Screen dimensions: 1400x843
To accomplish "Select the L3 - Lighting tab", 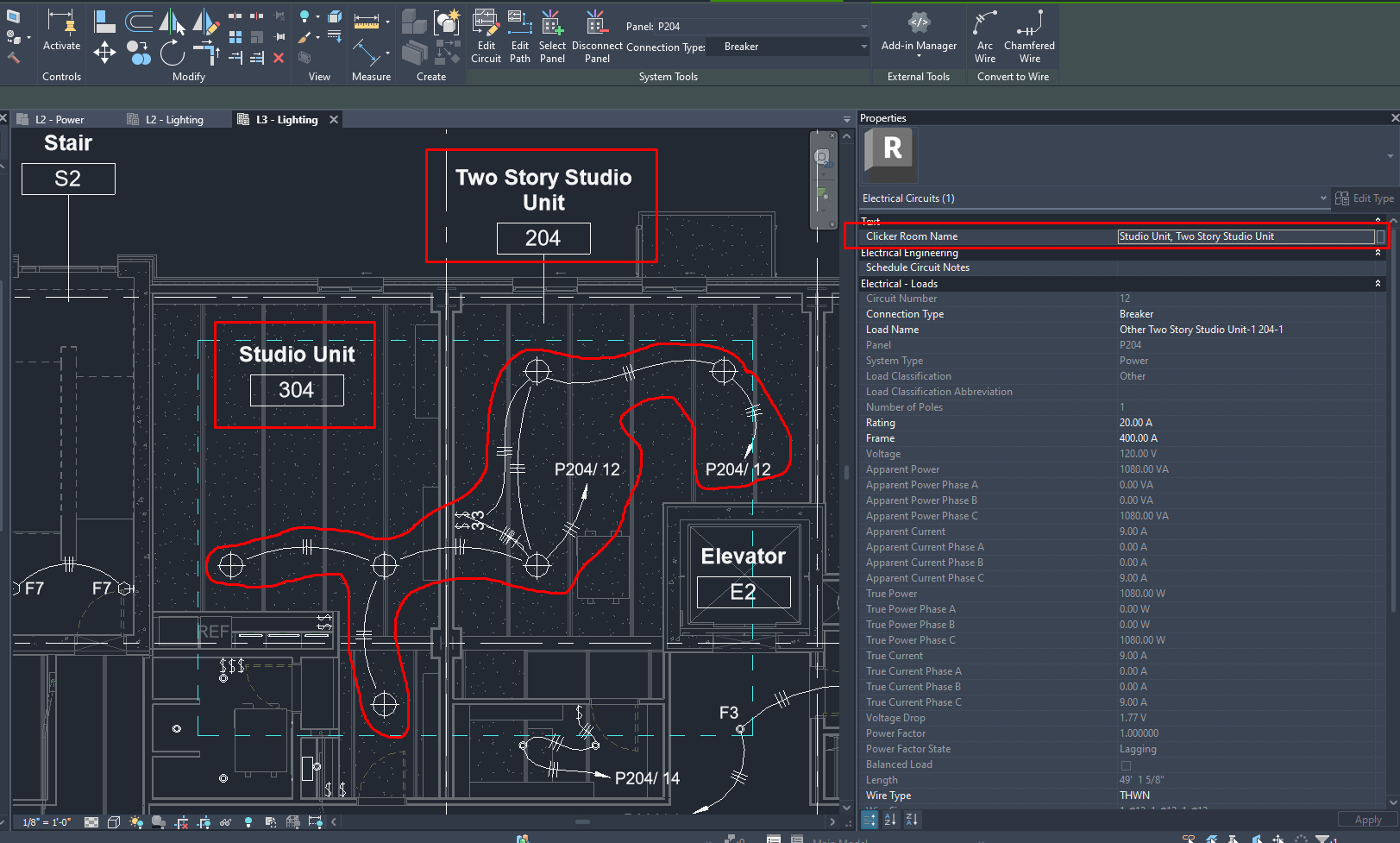I will pos(287,120).
